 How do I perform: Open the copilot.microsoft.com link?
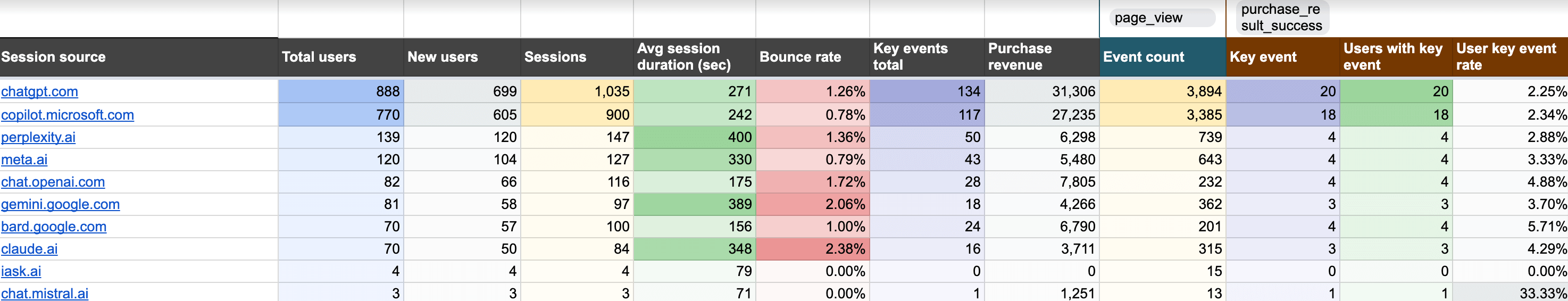click(68, 115)
